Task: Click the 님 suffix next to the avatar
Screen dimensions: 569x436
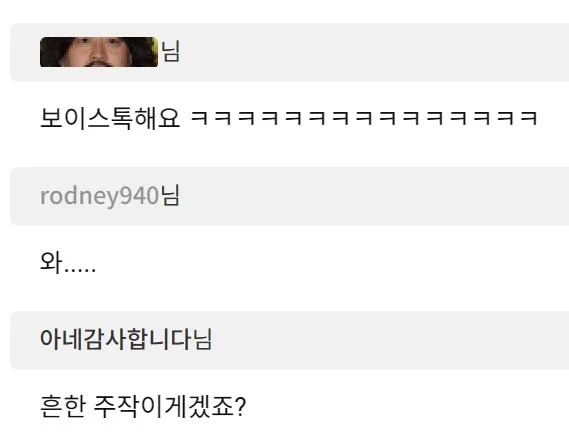Action: (170, 51)
